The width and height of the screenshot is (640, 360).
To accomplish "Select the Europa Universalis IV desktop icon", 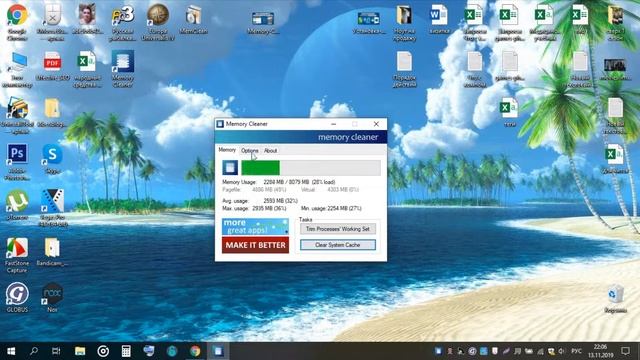I will click(x=158, y=22).
